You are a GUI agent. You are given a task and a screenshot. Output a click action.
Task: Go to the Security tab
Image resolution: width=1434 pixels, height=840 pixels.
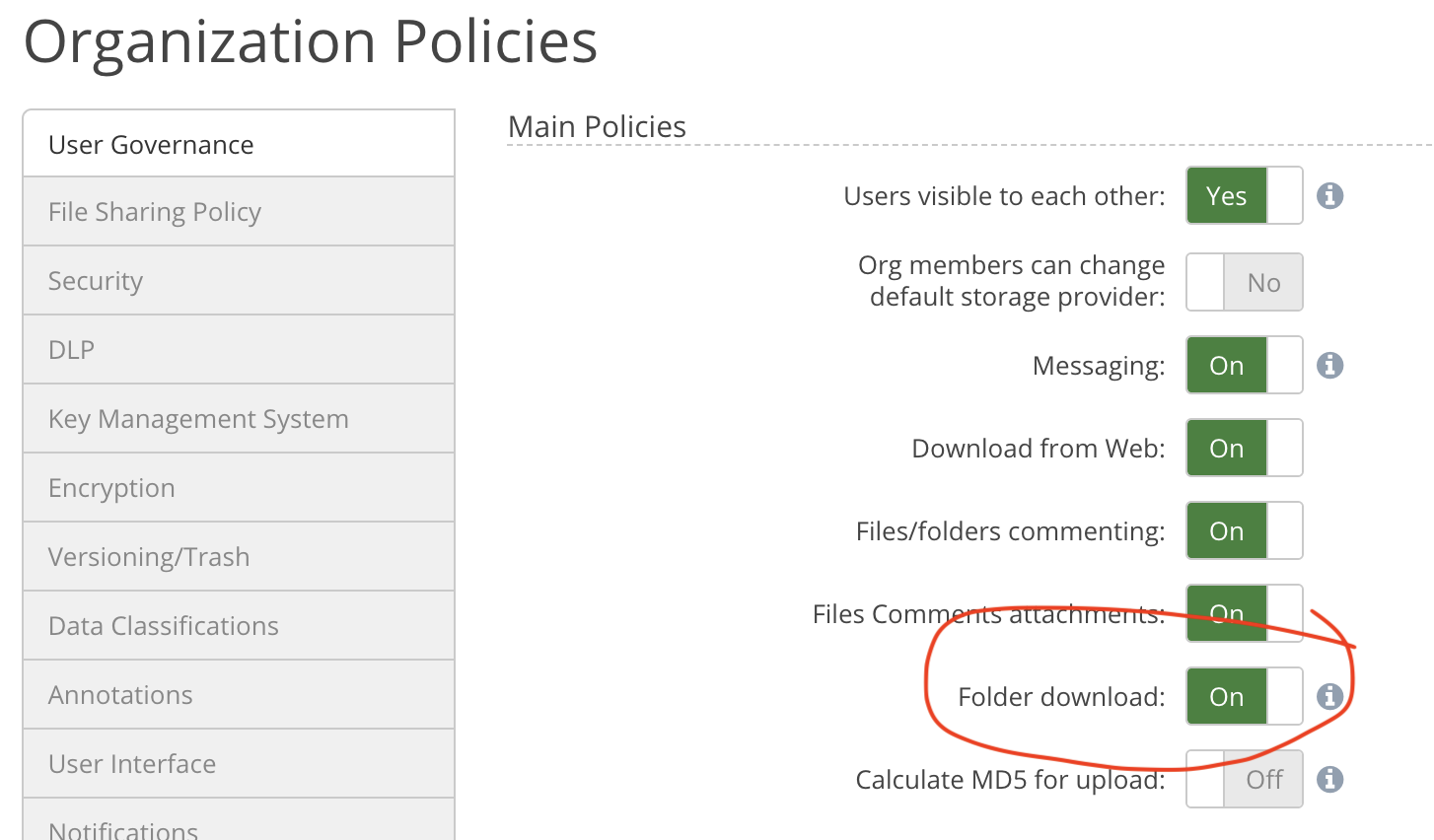(239, 281)
